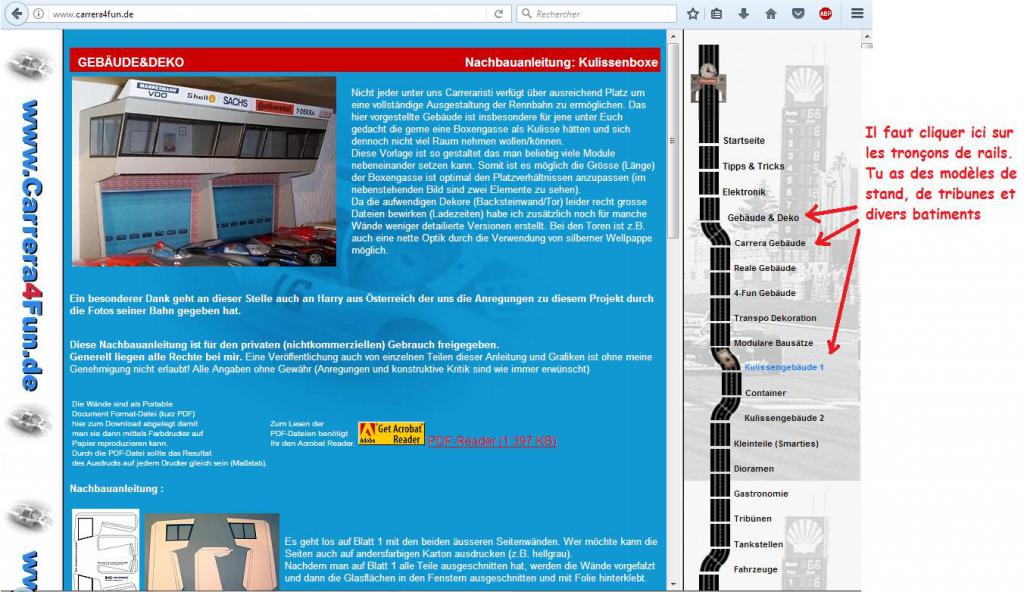The width and height of the screenshot is (1024, 592).
Task: Select Gastronomie in the track menu
Action: (x=761, y=493)
